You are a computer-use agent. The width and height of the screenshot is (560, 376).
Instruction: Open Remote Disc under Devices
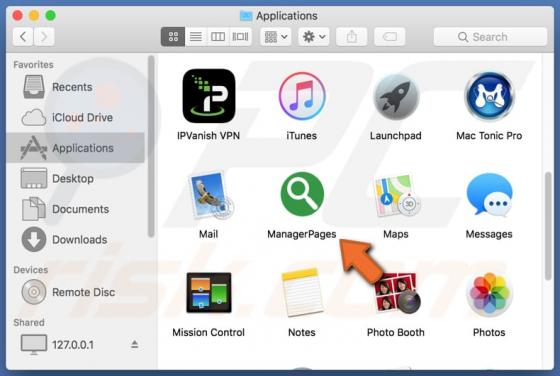(75, 292)
